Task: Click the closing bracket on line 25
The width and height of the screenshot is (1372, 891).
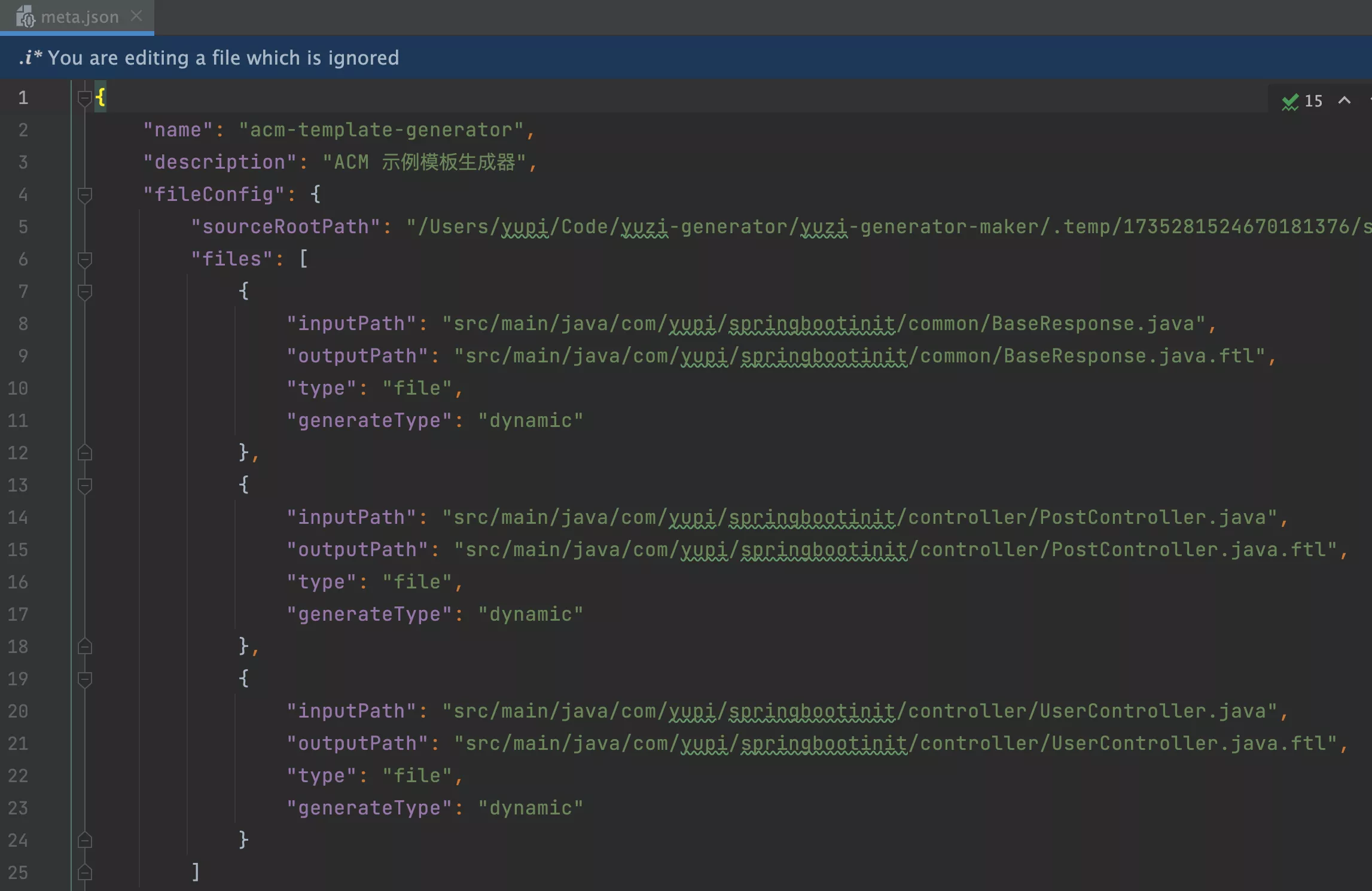Action: click(196, 872)
